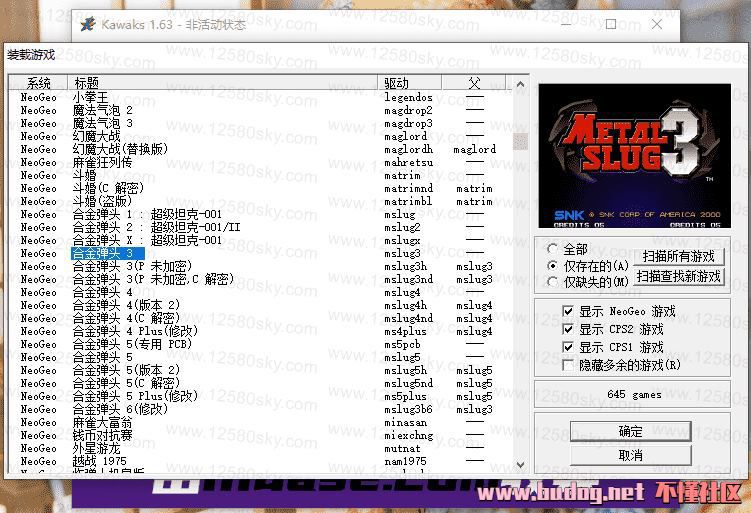The width and height of the screenshot is (751, 513).
Task: Sort by the 驱动 column header
Action: (410, 83)
